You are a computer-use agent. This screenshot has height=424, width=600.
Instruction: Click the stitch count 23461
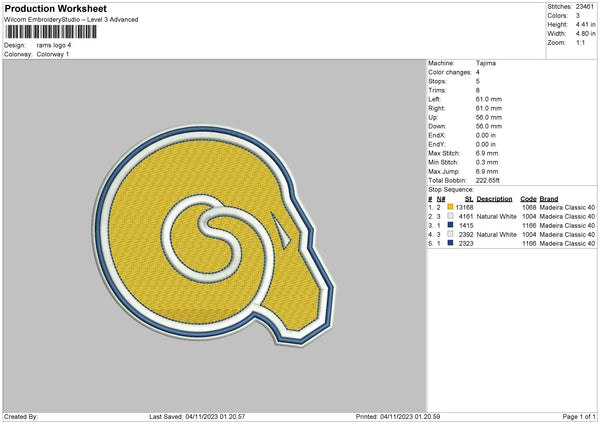click(x=587, y=6)
